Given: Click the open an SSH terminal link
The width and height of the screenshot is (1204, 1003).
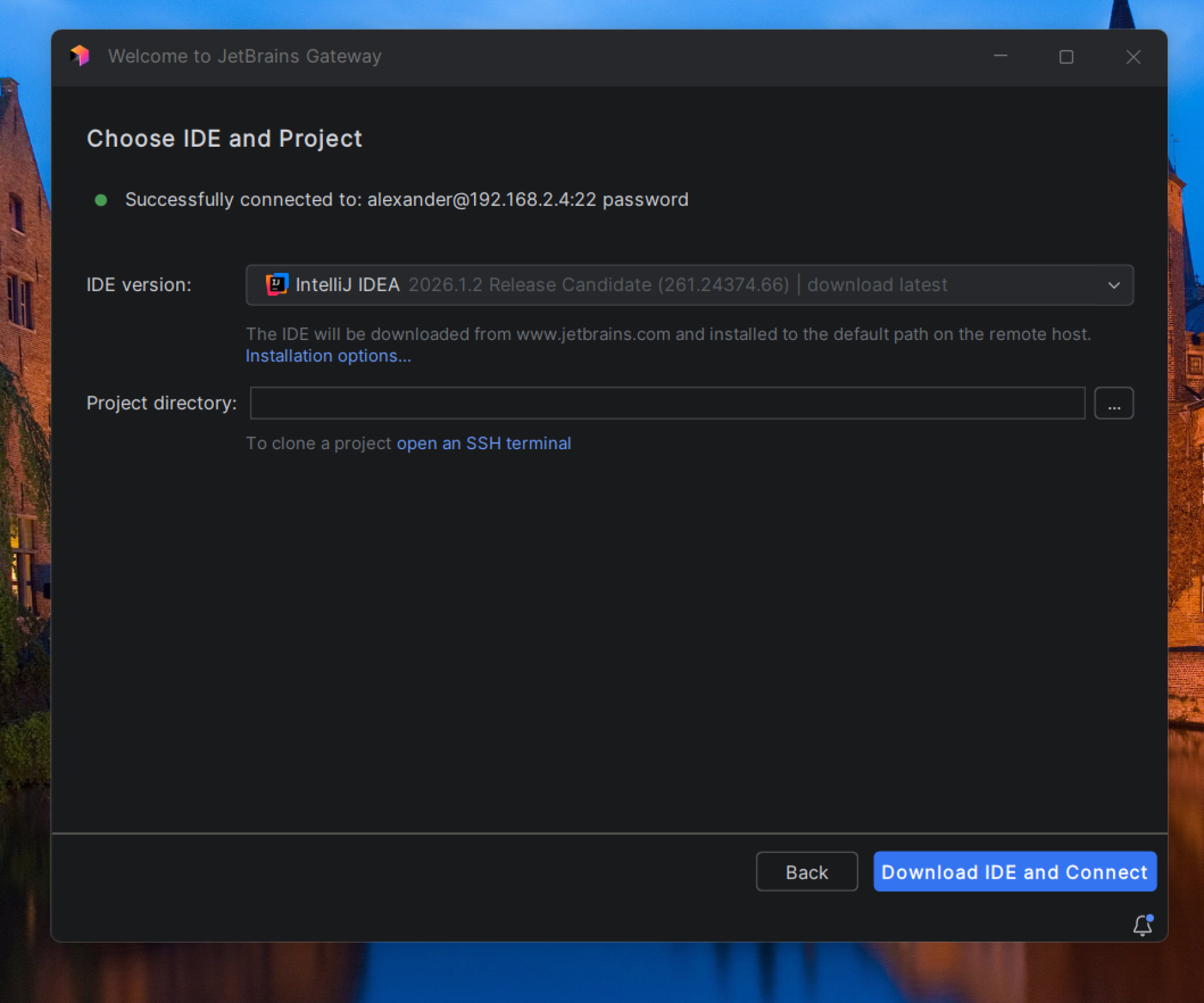Looking at the screenshot, I should pos(483,443).
